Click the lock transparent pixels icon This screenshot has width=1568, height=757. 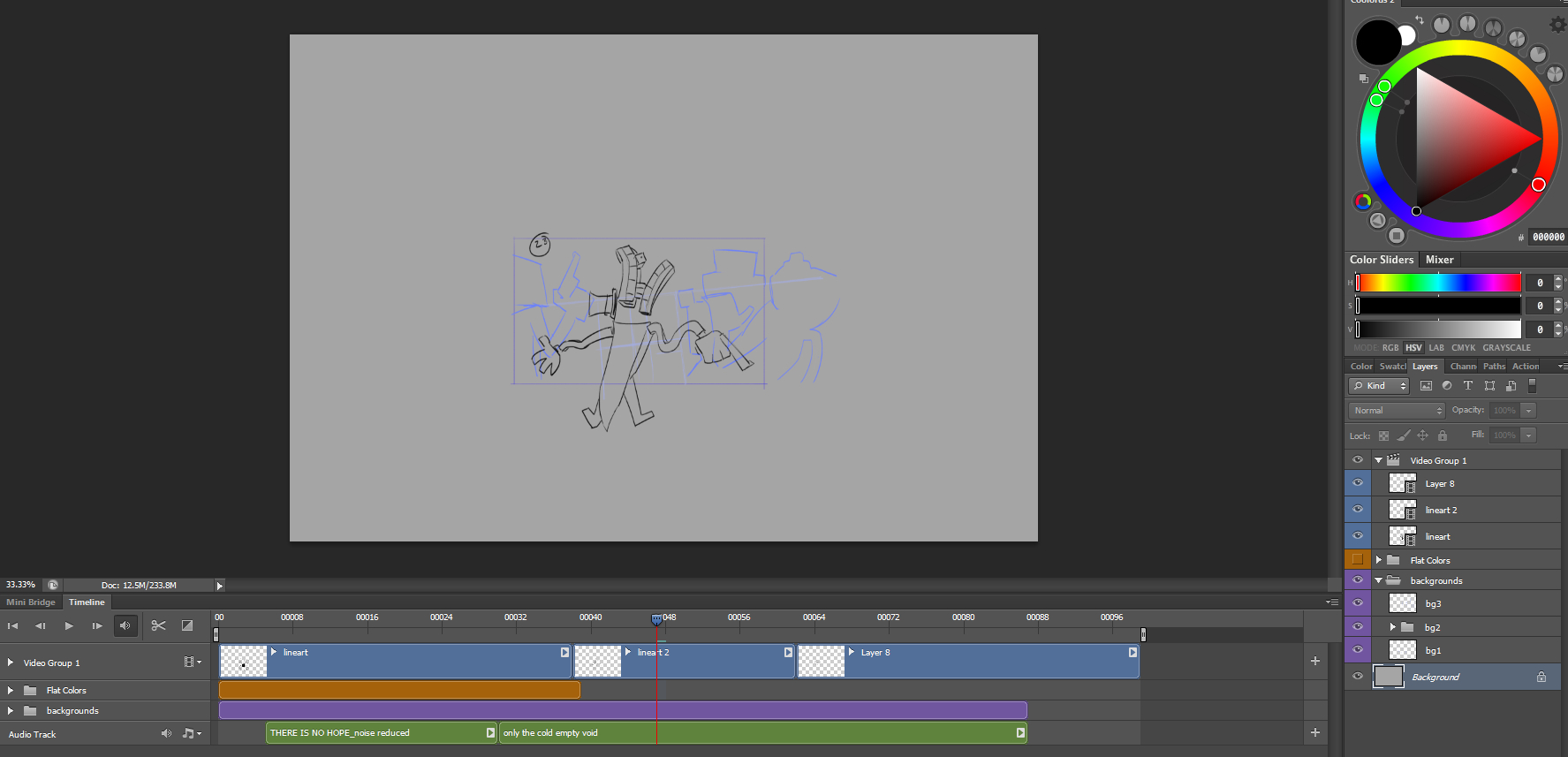coord(1383,435)
